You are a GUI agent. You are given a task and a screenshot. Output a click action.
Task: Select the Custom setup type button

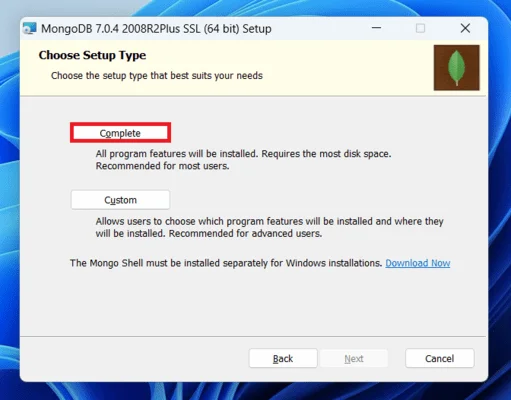(120, 200)
